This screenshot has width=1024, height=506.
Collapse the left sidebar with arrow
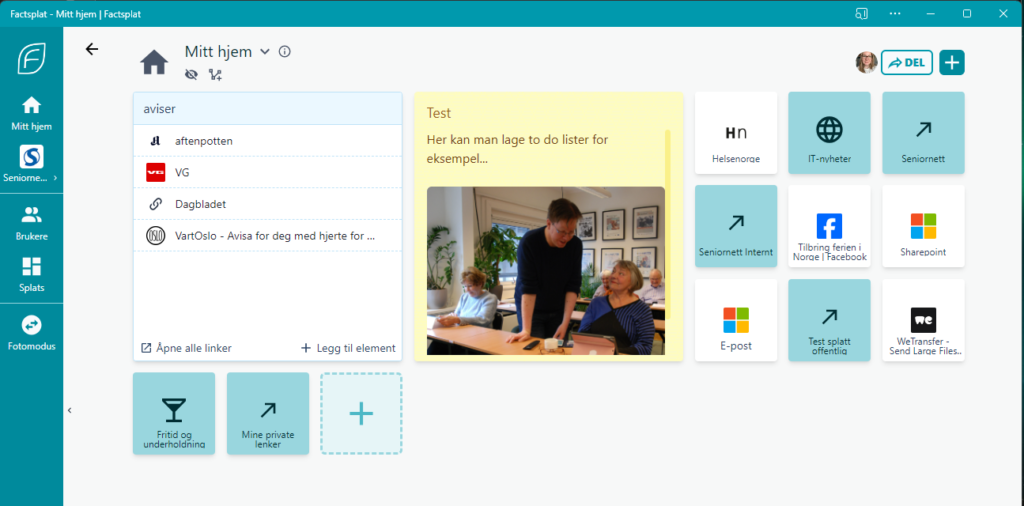click(69, 410)
